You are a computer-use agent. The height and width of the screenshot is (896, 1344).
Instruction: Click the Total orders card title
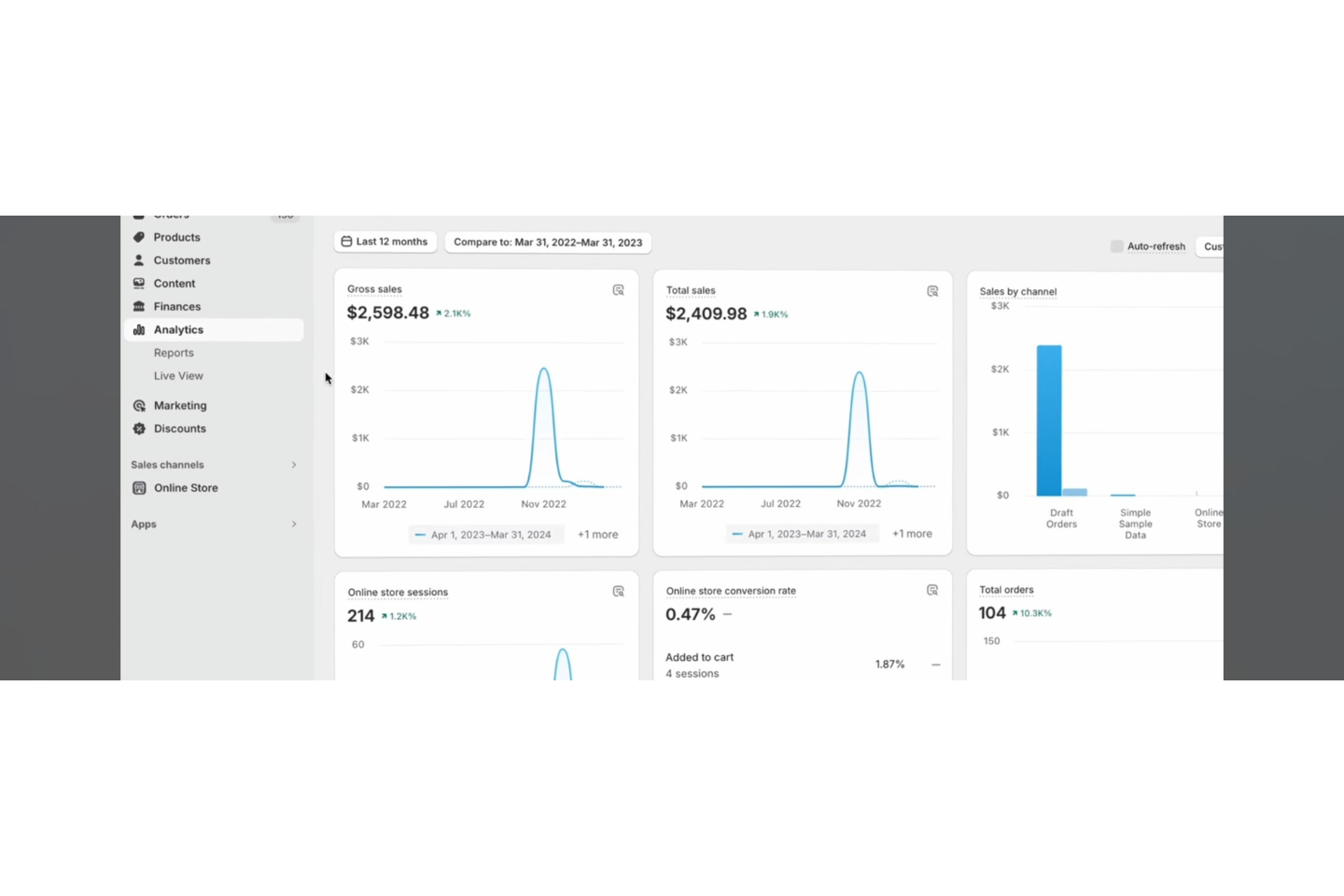click(x=1006, y=590)
